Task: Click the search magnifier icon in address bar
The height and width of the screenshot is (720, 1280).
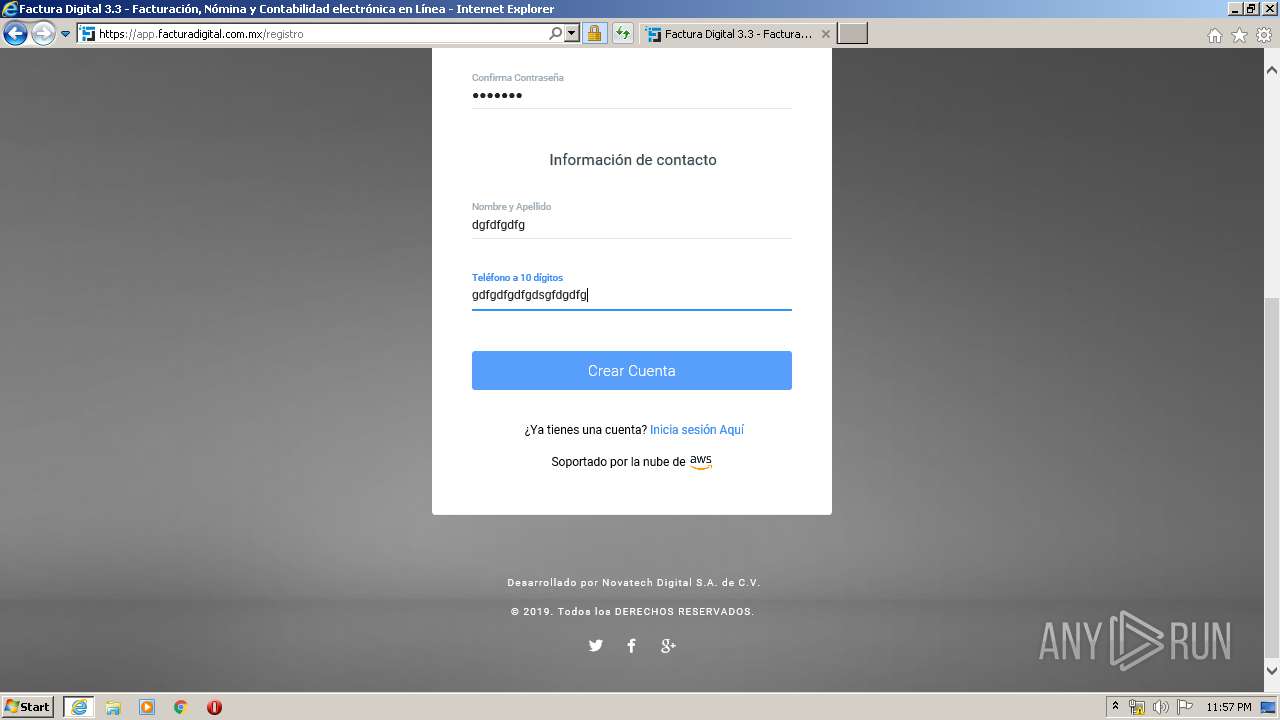Action: tap(555, 34)
